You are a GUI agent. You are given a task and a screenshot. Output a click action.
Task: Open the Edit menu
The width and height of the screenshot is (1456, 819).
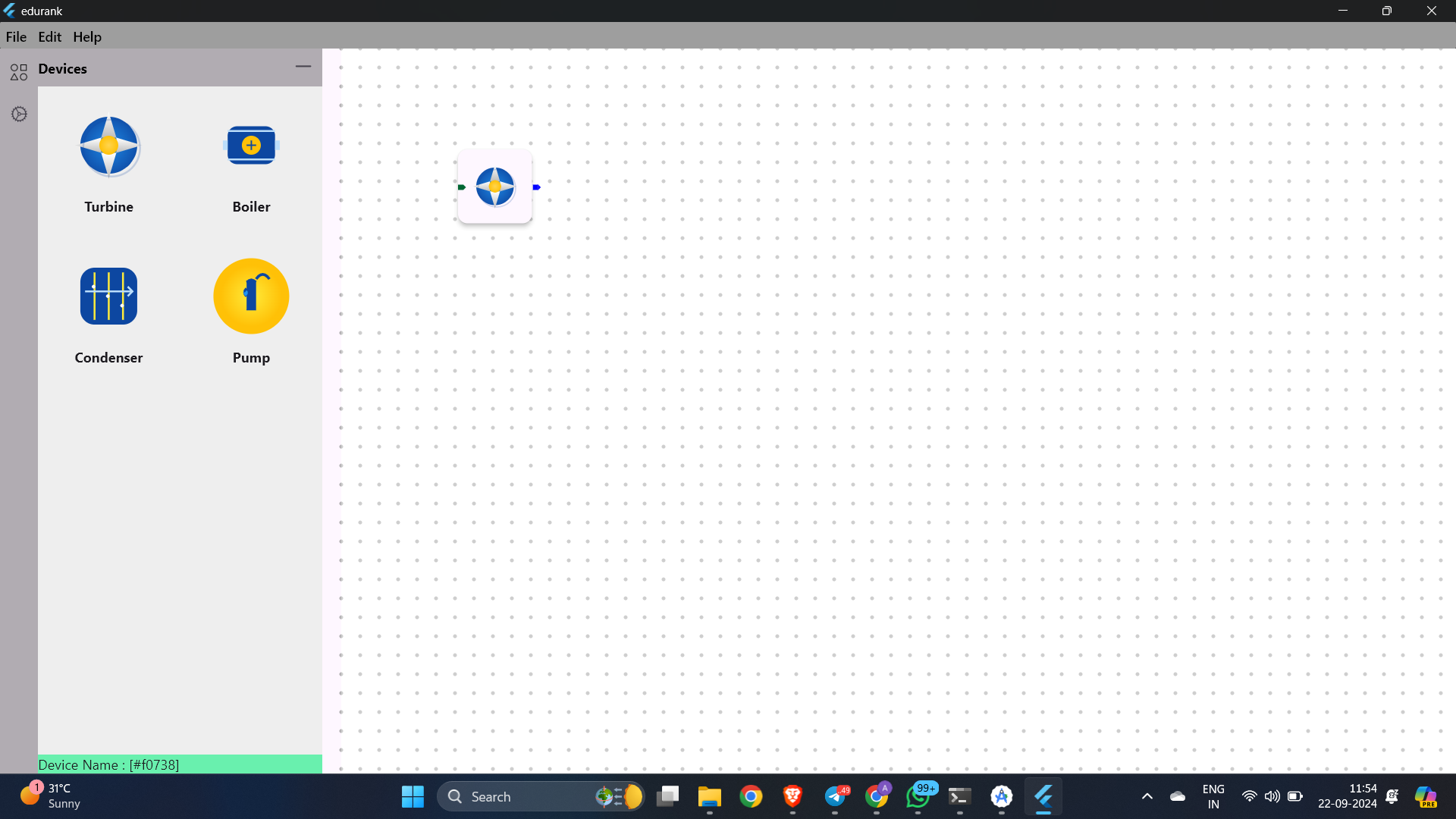tap(49, 36)
